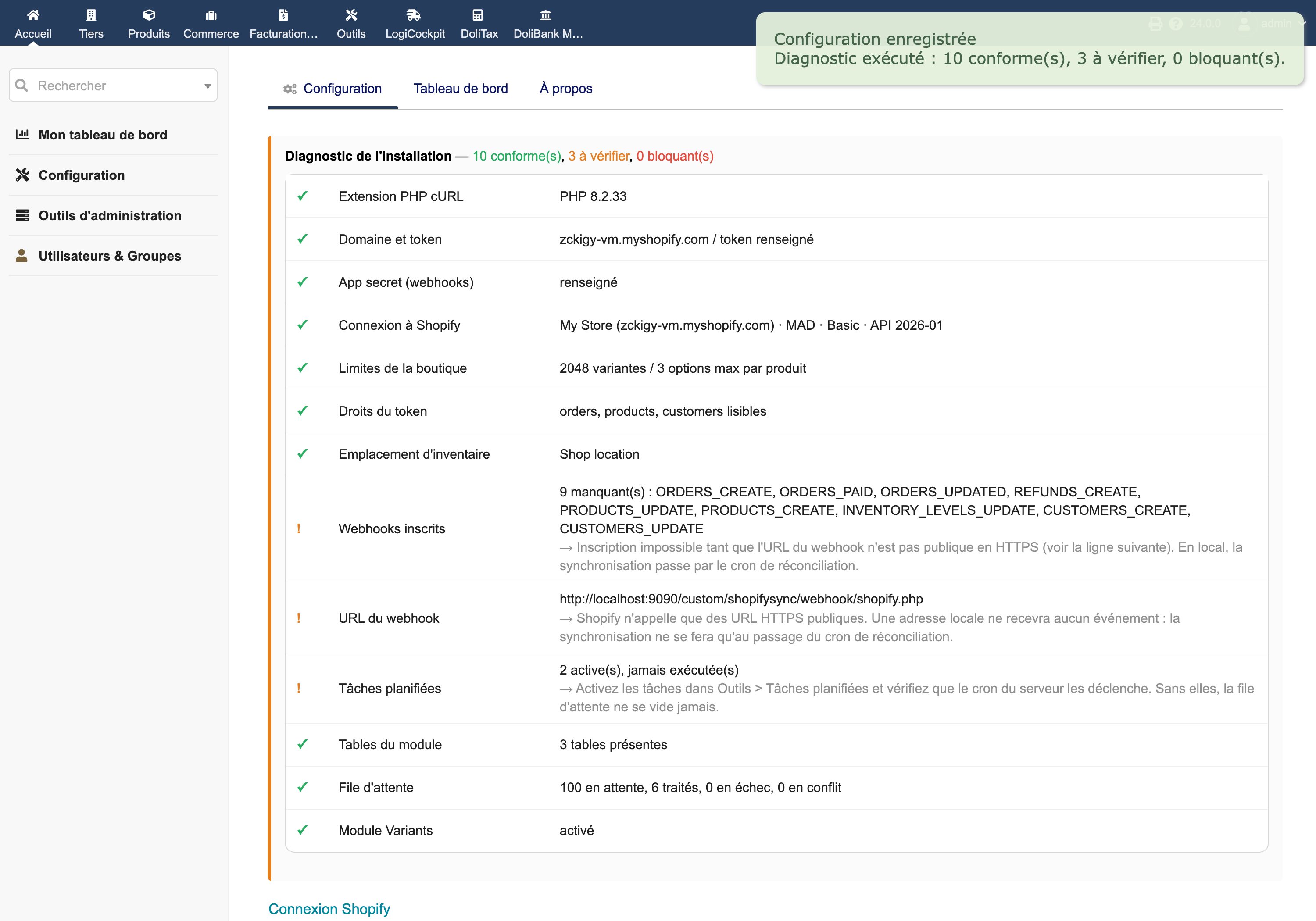Click the Webhooks inscrits row label
The width and height of the screenshot is (1316, 921).
(x=391, y=529)
